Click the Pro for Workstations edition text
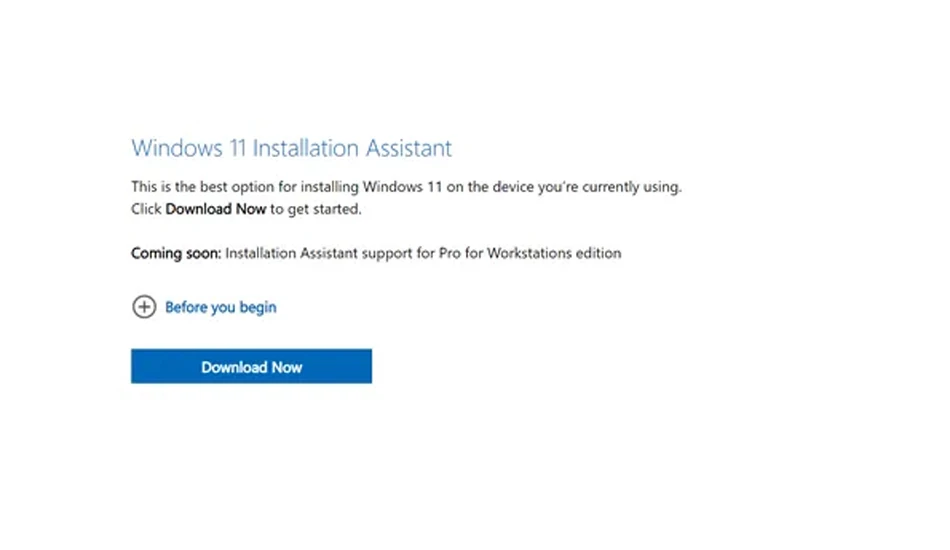The width and height of the screenshot is (950, 550). (530, 253)
